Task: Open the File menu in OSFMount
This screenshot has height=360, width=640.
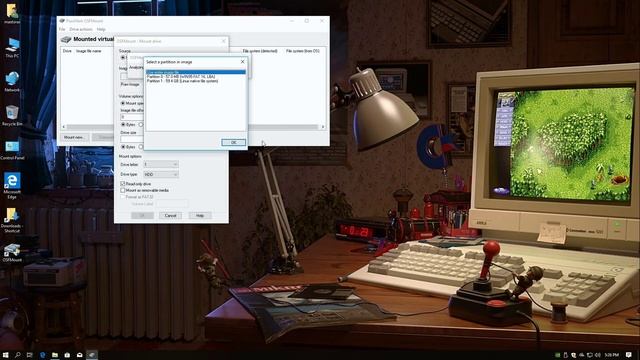Action: (x=62, y=29)
